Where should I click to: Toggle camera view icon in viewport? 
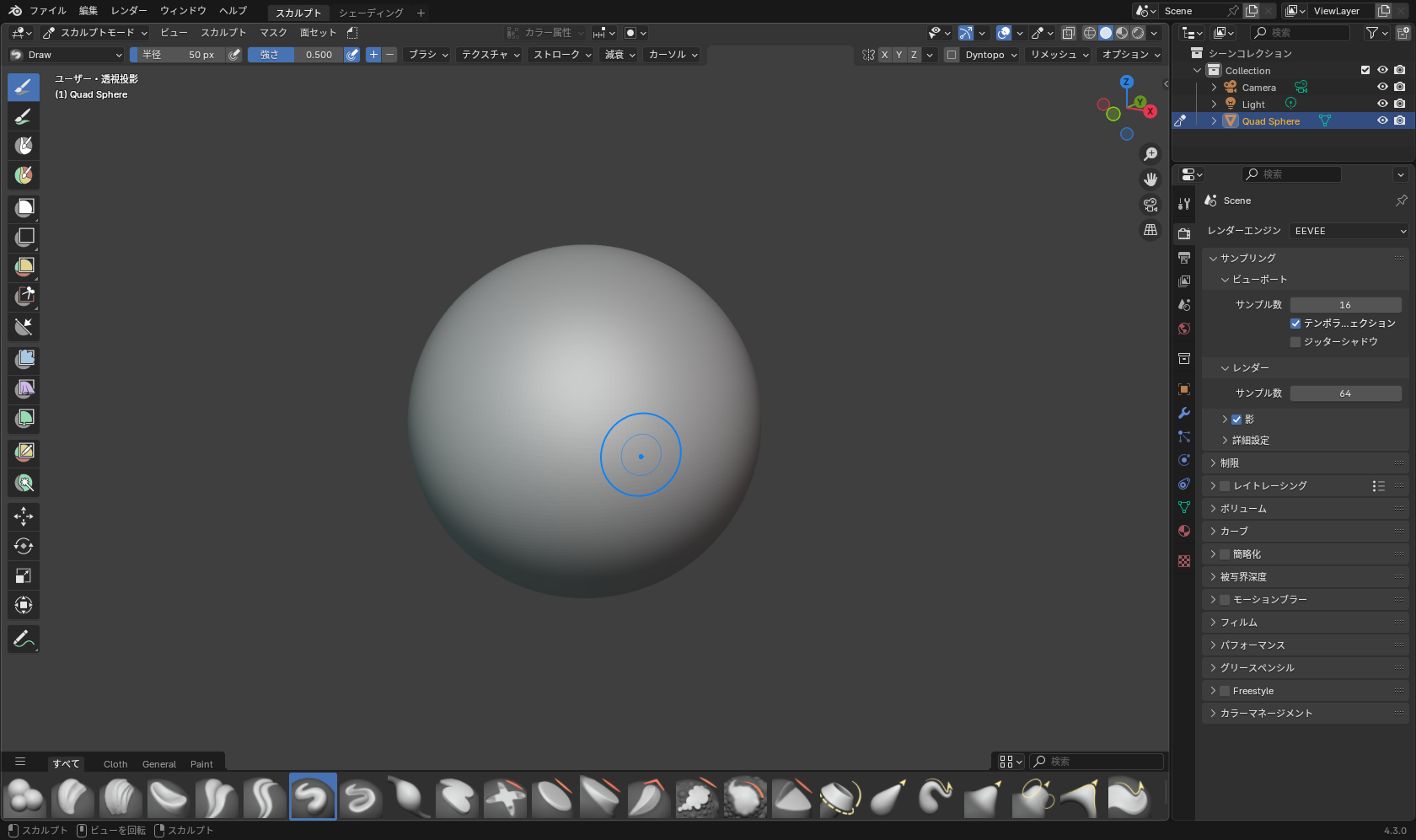pyautogui.click(x=1150, y=205)
